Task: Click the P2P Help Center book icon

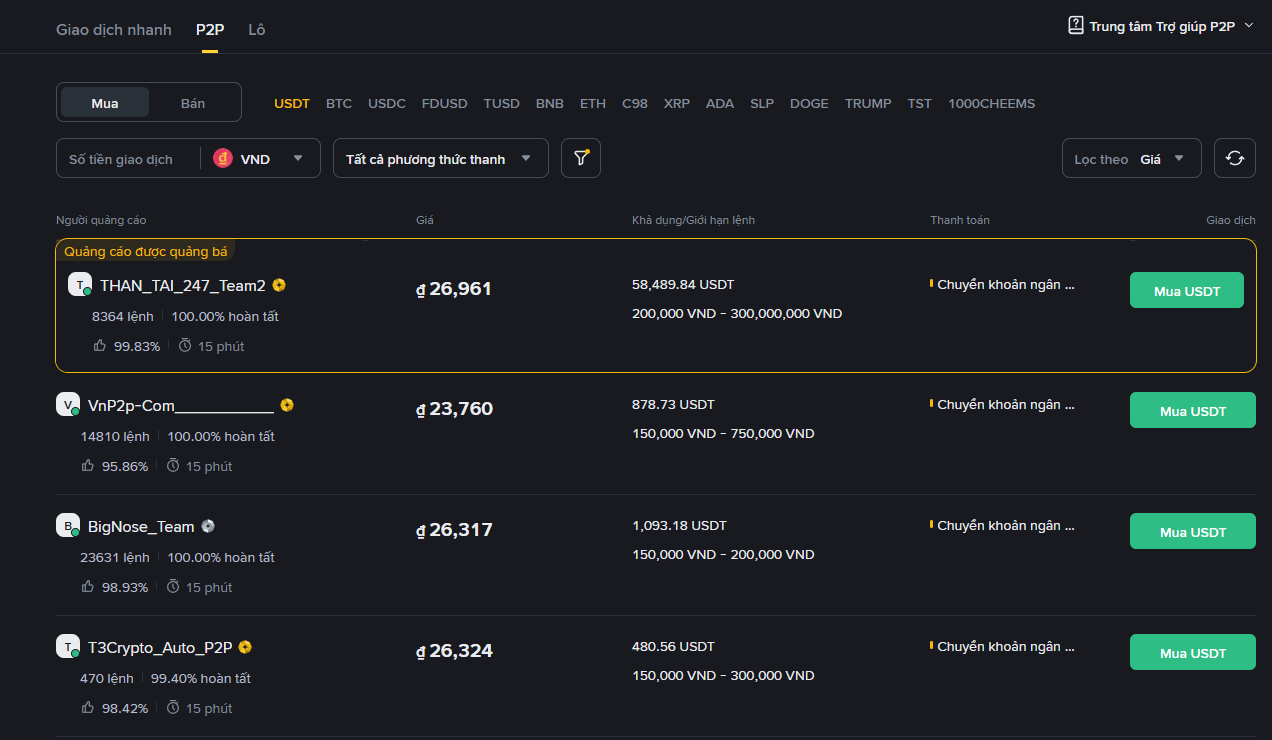Action: [x=1076, y=26]
